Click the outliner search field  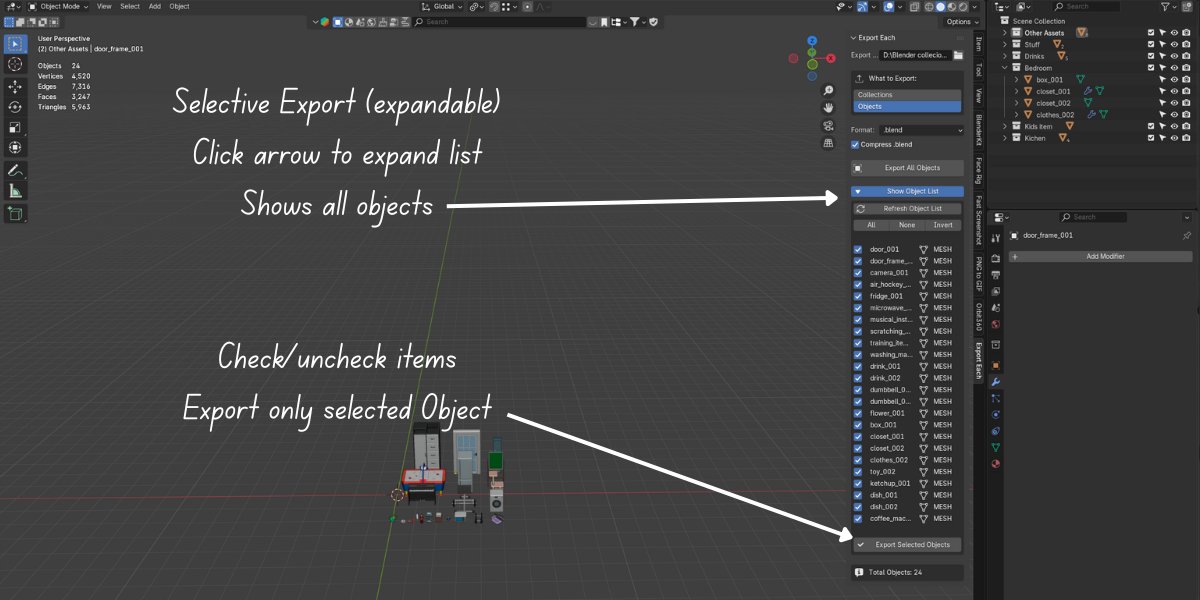[x=1085, y=6]
